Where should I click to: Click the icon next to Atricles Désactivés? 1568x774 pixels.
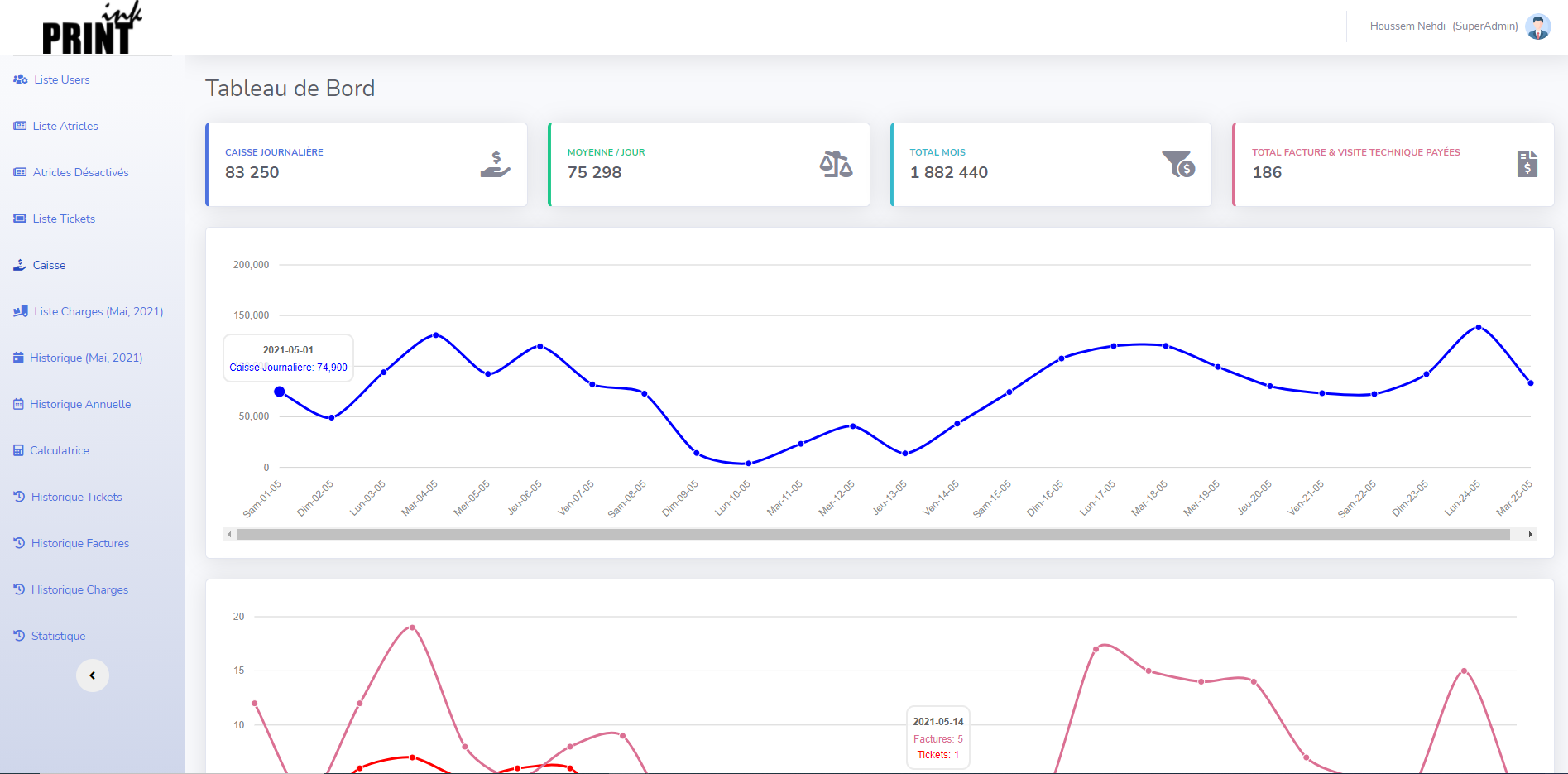(x=20, y=172)
